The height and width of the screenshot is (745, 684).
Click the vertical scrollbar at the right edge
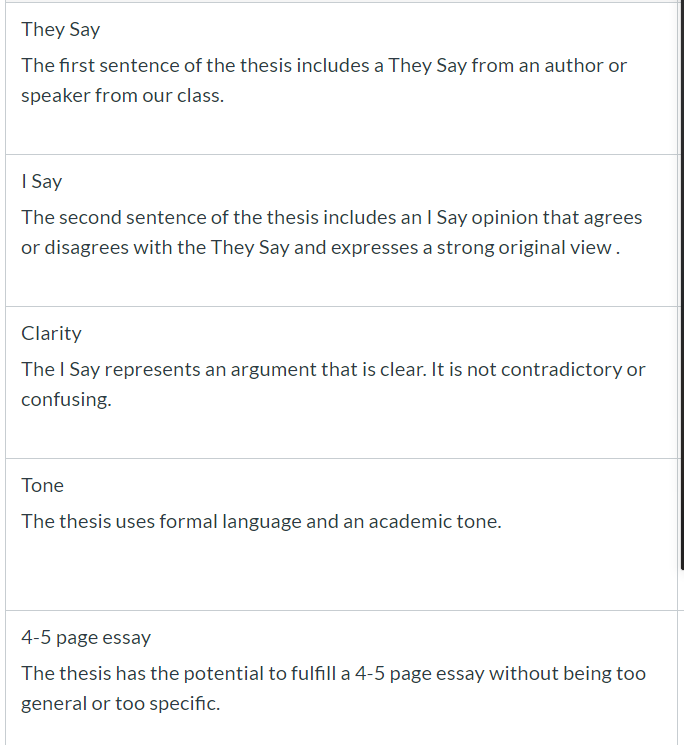(x=682, y=285)
